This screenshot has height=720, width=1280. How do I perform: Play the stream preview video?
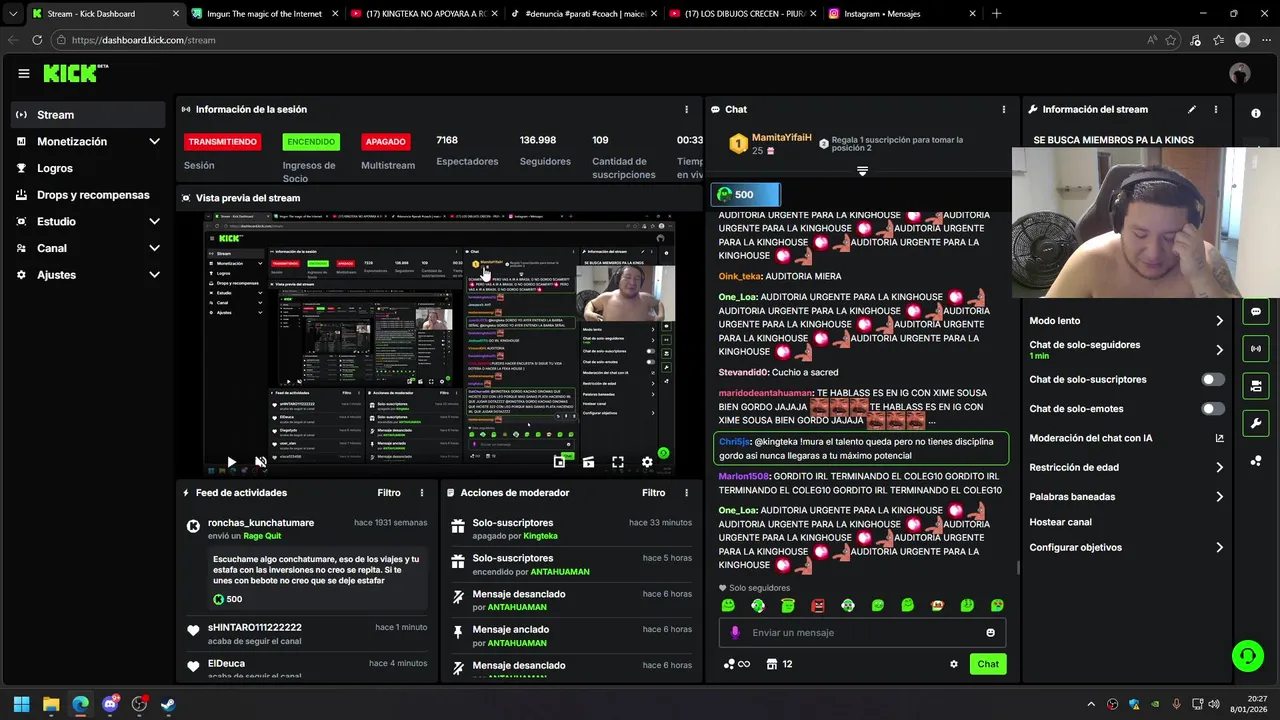(231, 462)
